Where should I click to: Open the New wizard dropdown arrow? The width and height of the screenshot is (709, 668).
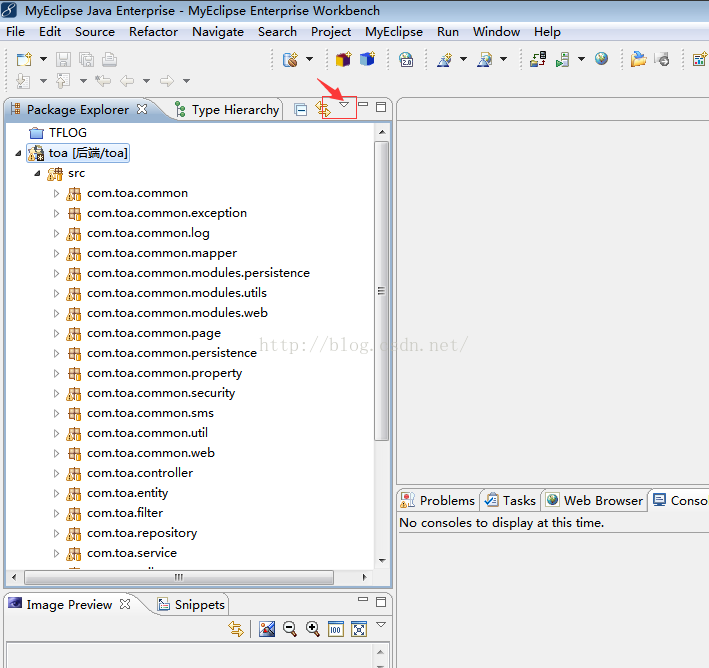pyautogui.click(x=43, y=59)
